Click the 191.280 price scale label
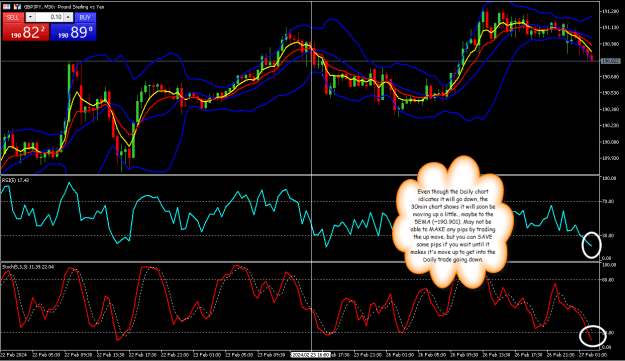This screenshot has height=361, width=625. pyautogui.click(x=611, y=11)
